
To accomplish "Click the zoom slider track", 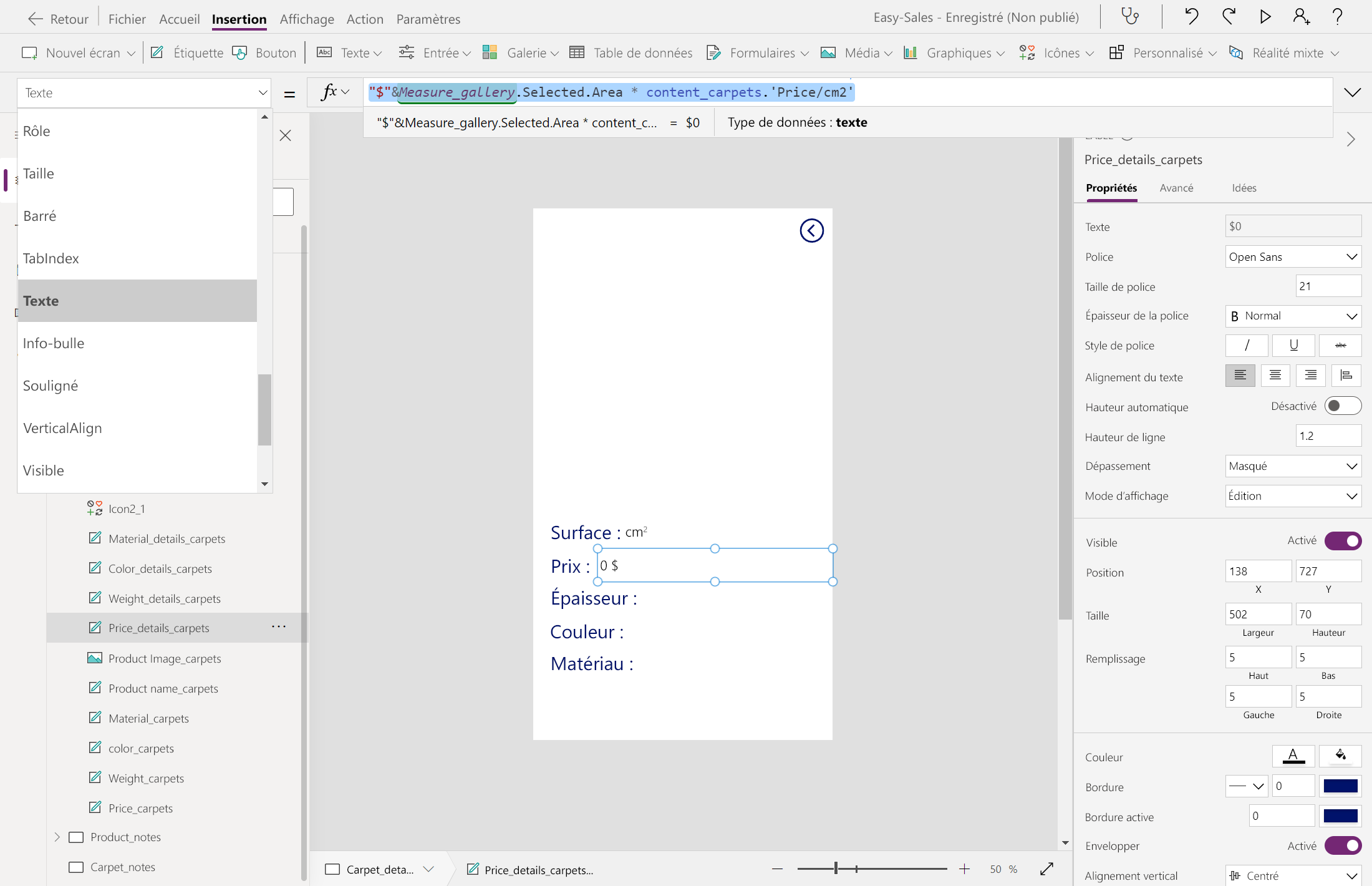I will (872, 869).
